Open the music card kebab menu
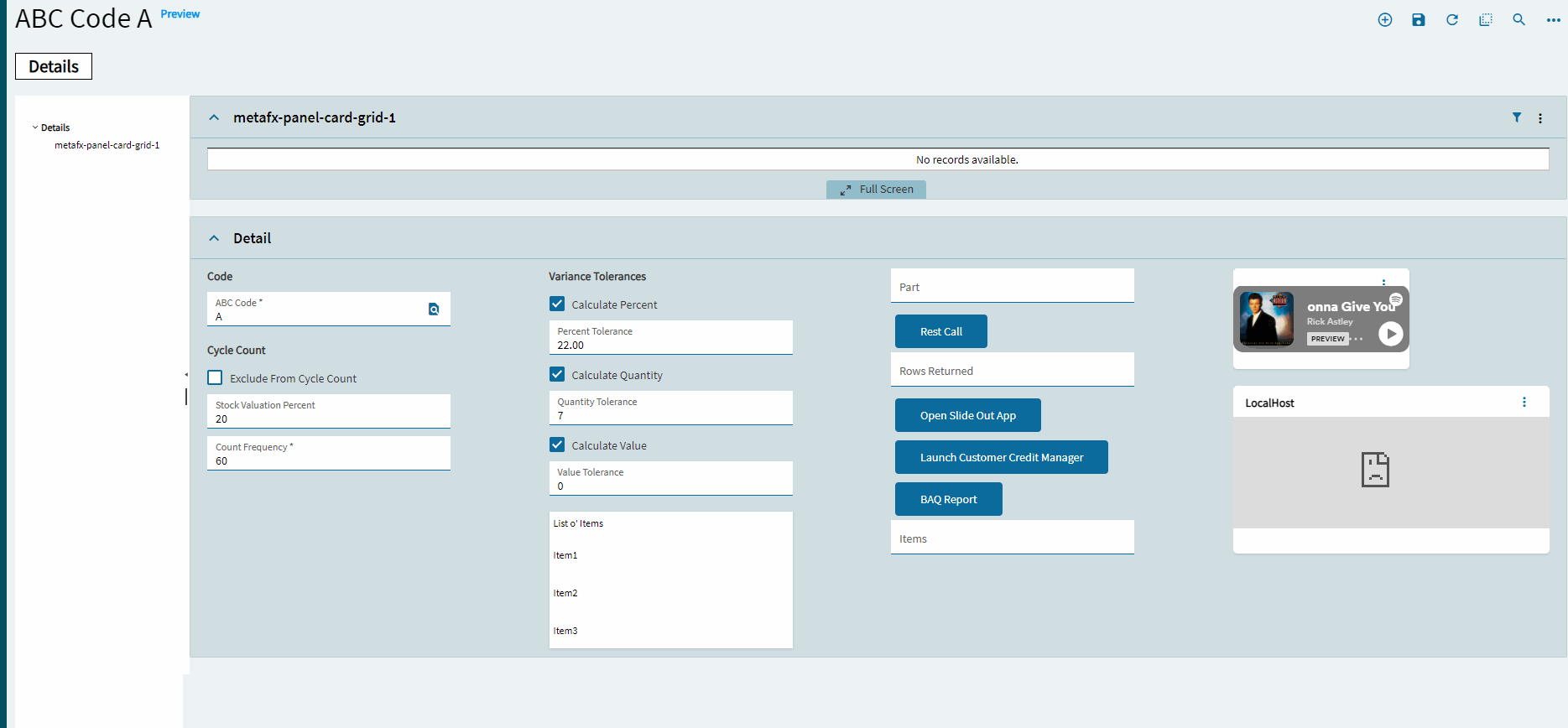Viewport: 1568px width, 728px height. click(1383, 282)
